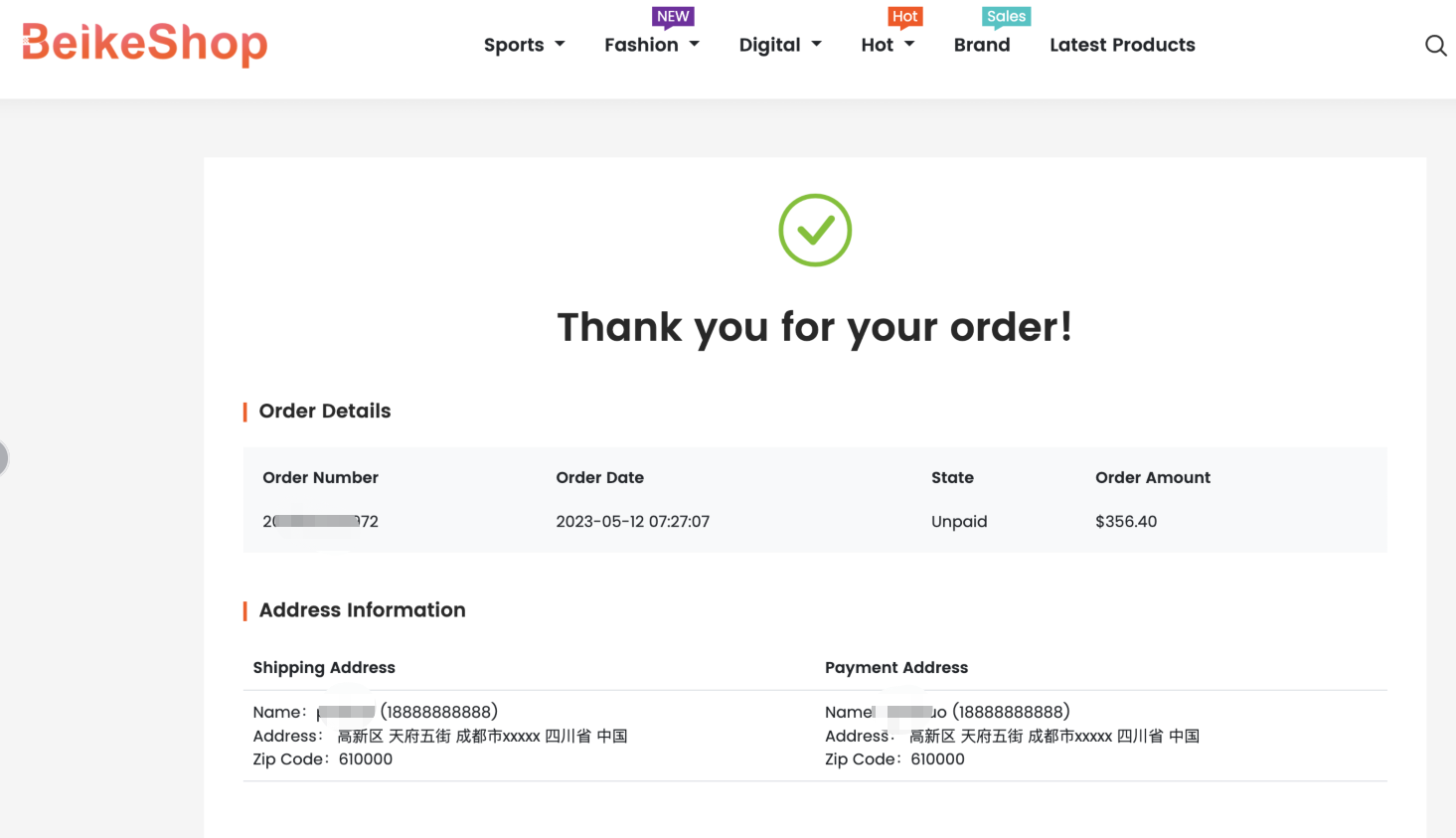Expand the Sports dropdown arrow

560,45
